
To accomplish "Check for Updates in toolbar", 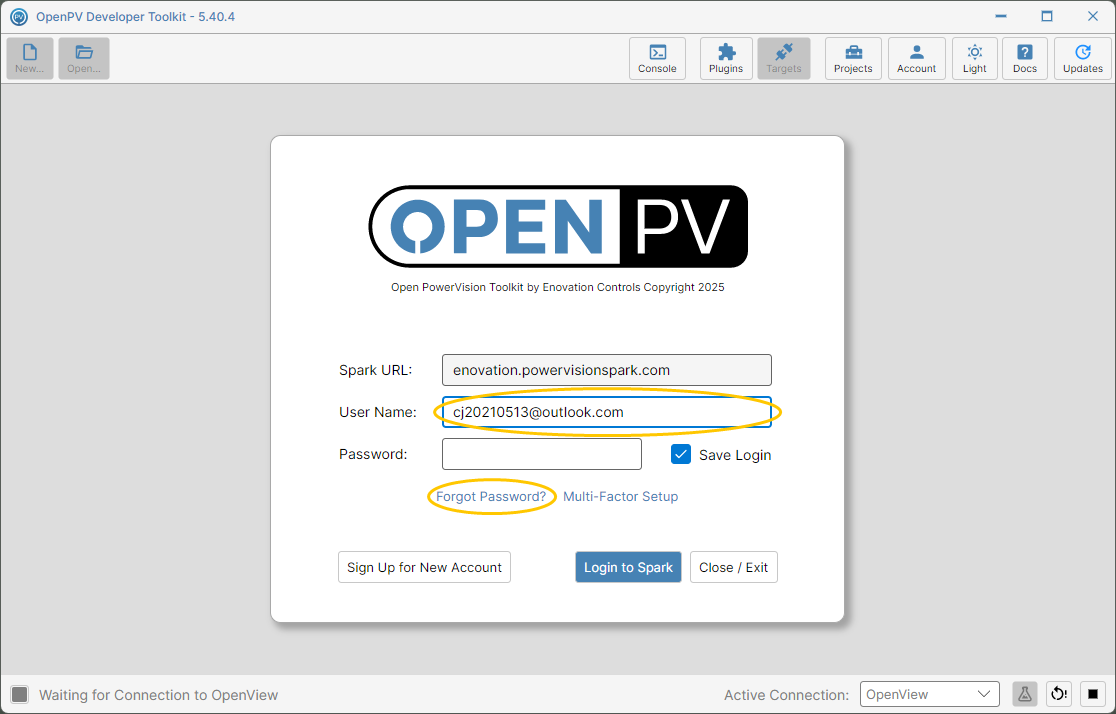I will click(1083, 58).
